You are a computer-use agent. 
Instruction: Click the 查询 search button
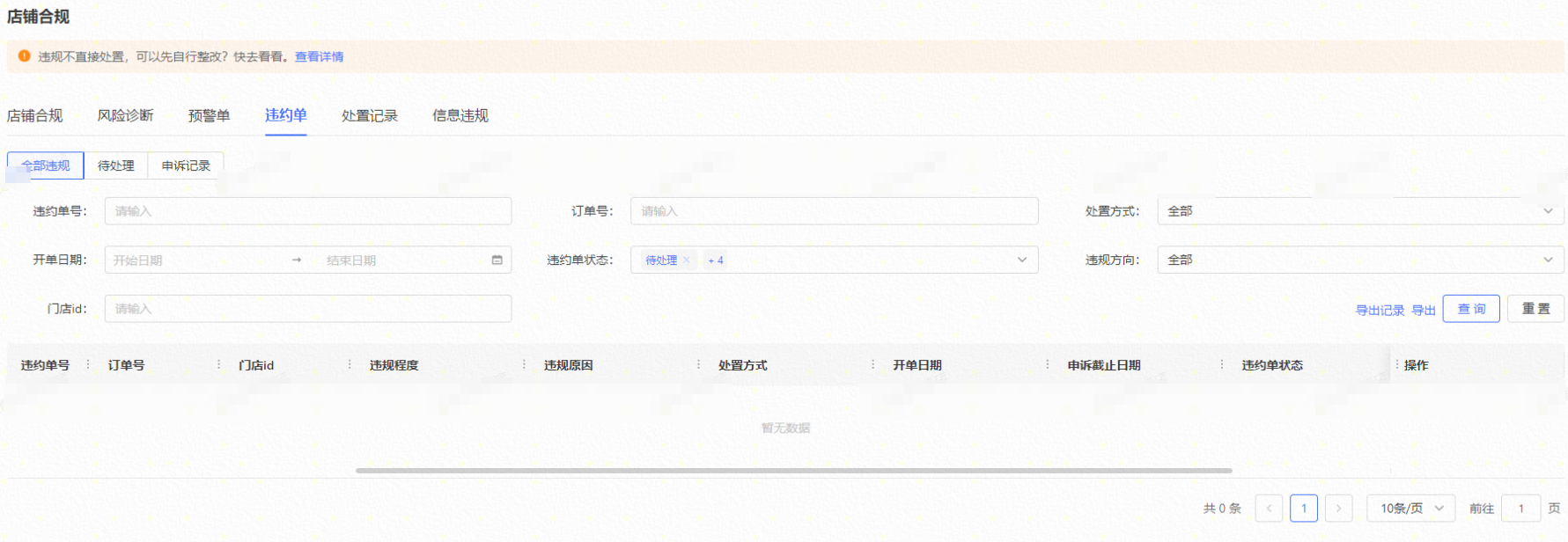coord(1471,309)
